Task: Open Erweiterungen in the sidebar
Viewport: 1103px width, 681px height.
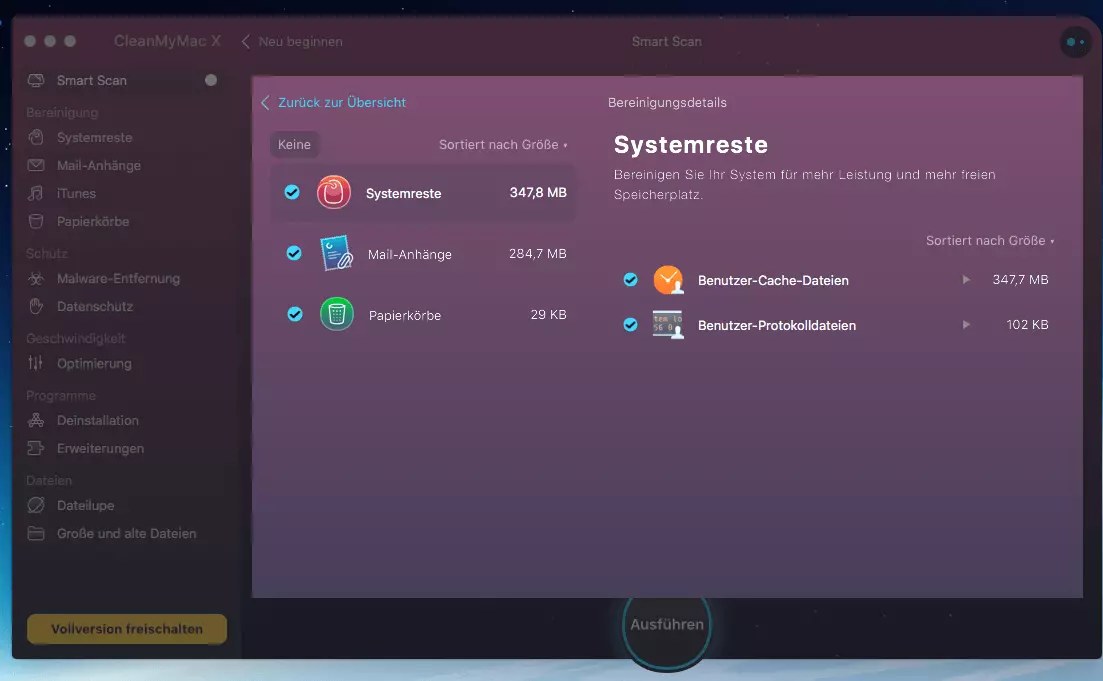Action: 100,448
